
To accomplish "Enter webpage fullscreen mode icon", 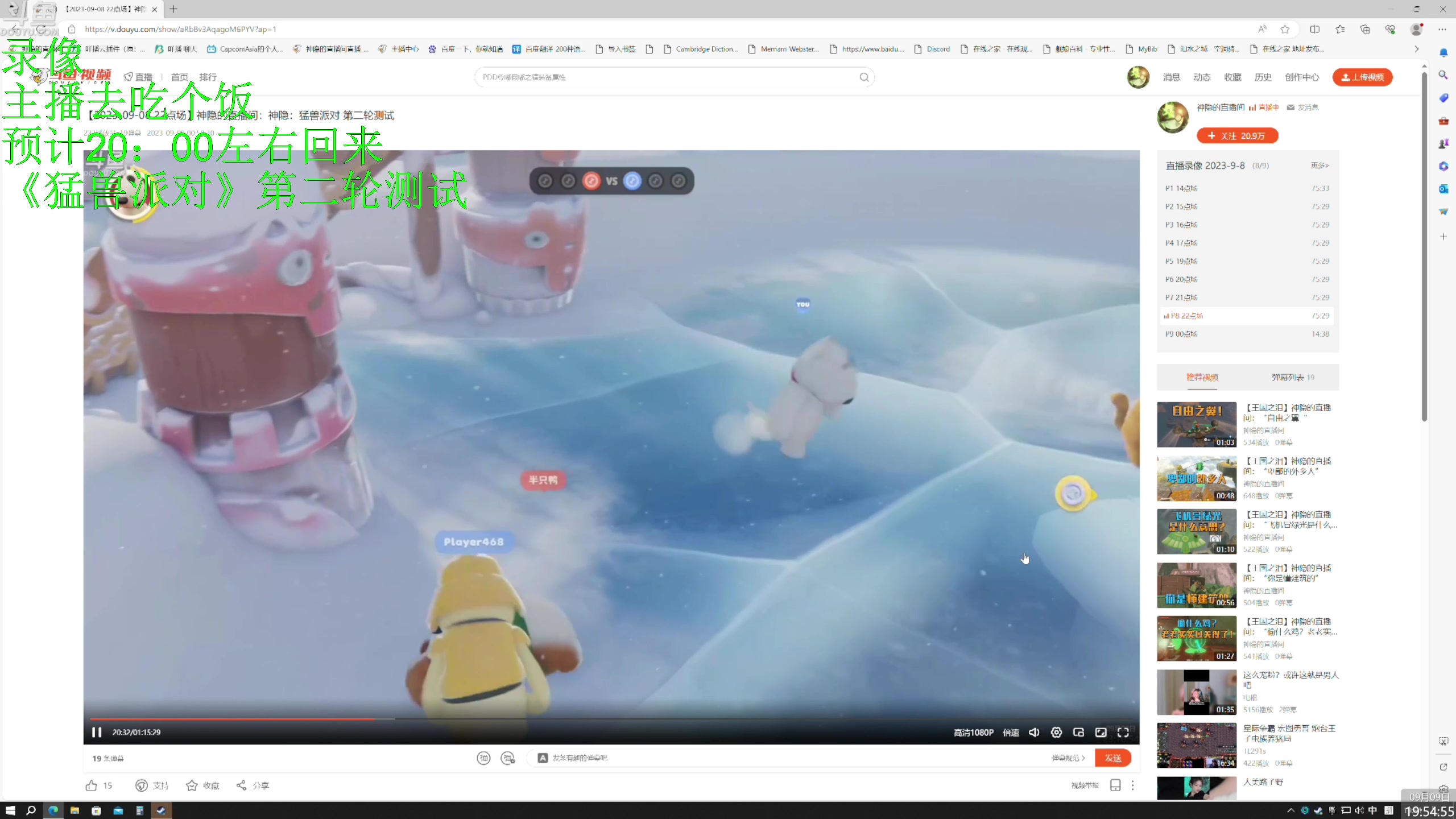I will click(x=1101, y=732).
